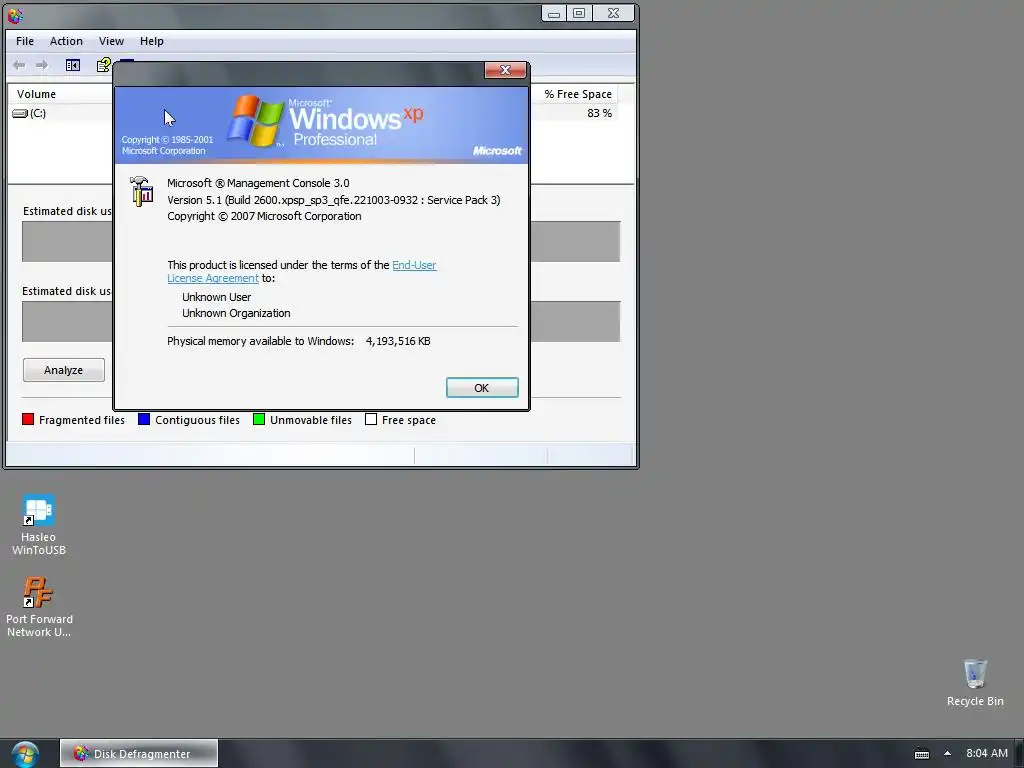Screen dimensions: 1024x768
Task: Click the Properties help toolbar icon
Action: [104, 65]
